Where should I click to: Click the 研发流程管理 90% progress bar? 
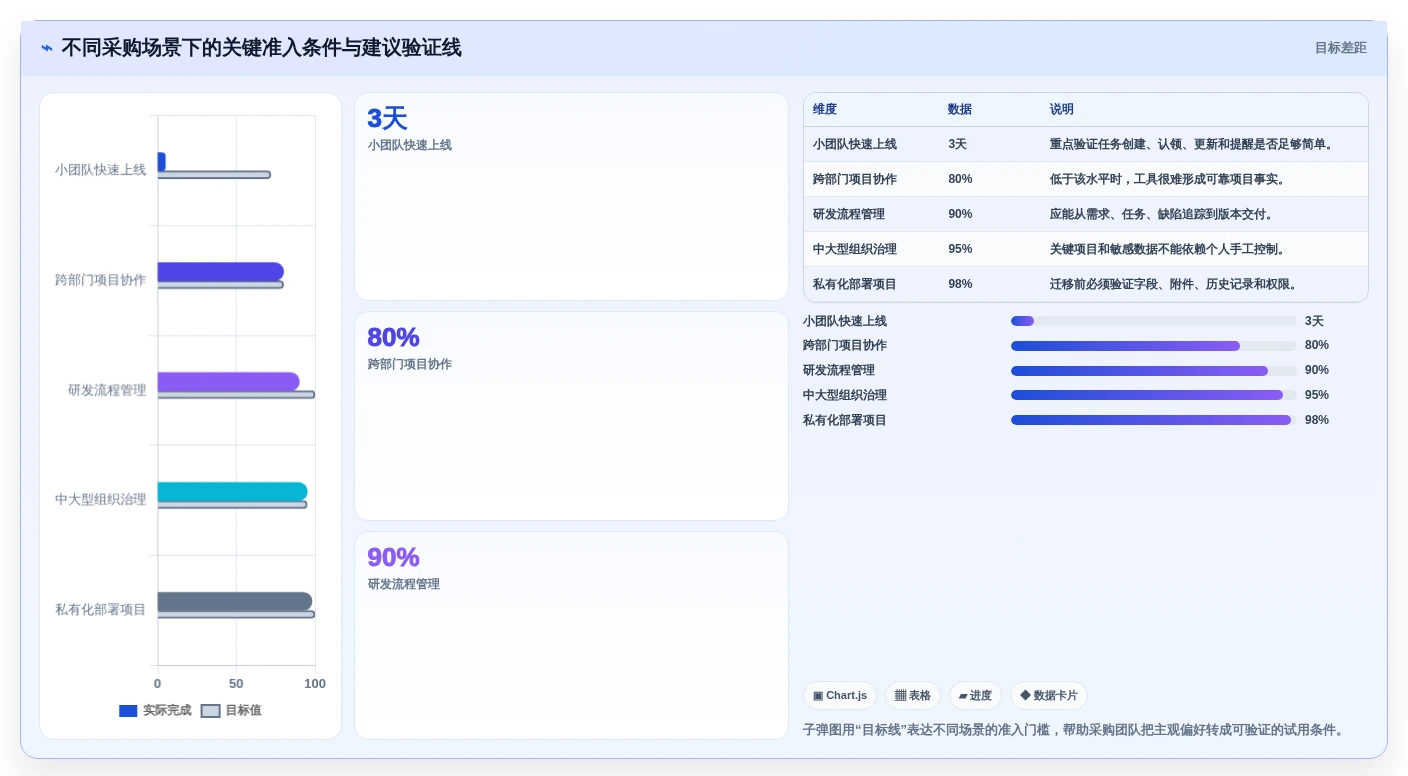[x=1153, y=371]
